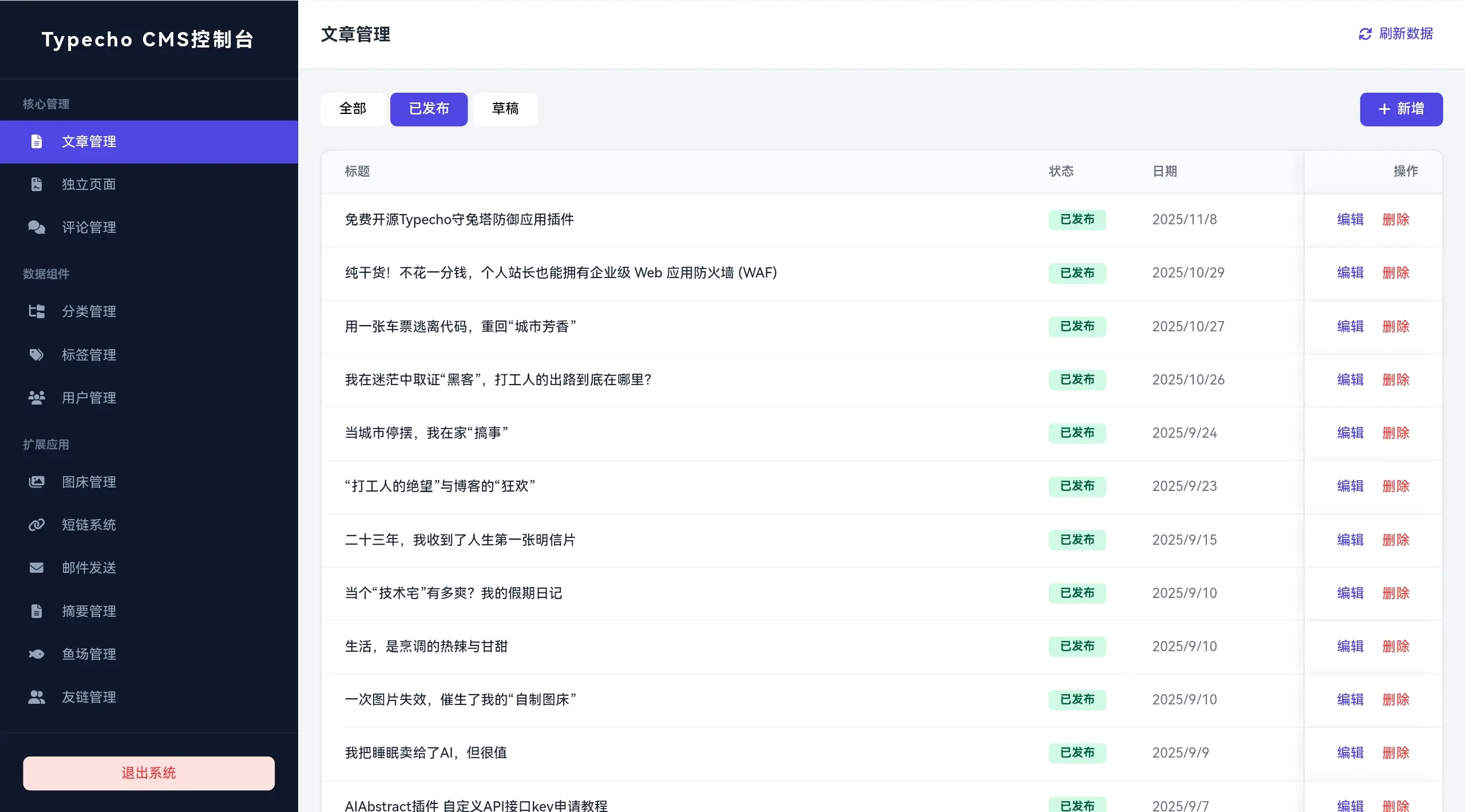Select the 已发布 filter tab
This screenshot has width=1465, height=812.
429,109
